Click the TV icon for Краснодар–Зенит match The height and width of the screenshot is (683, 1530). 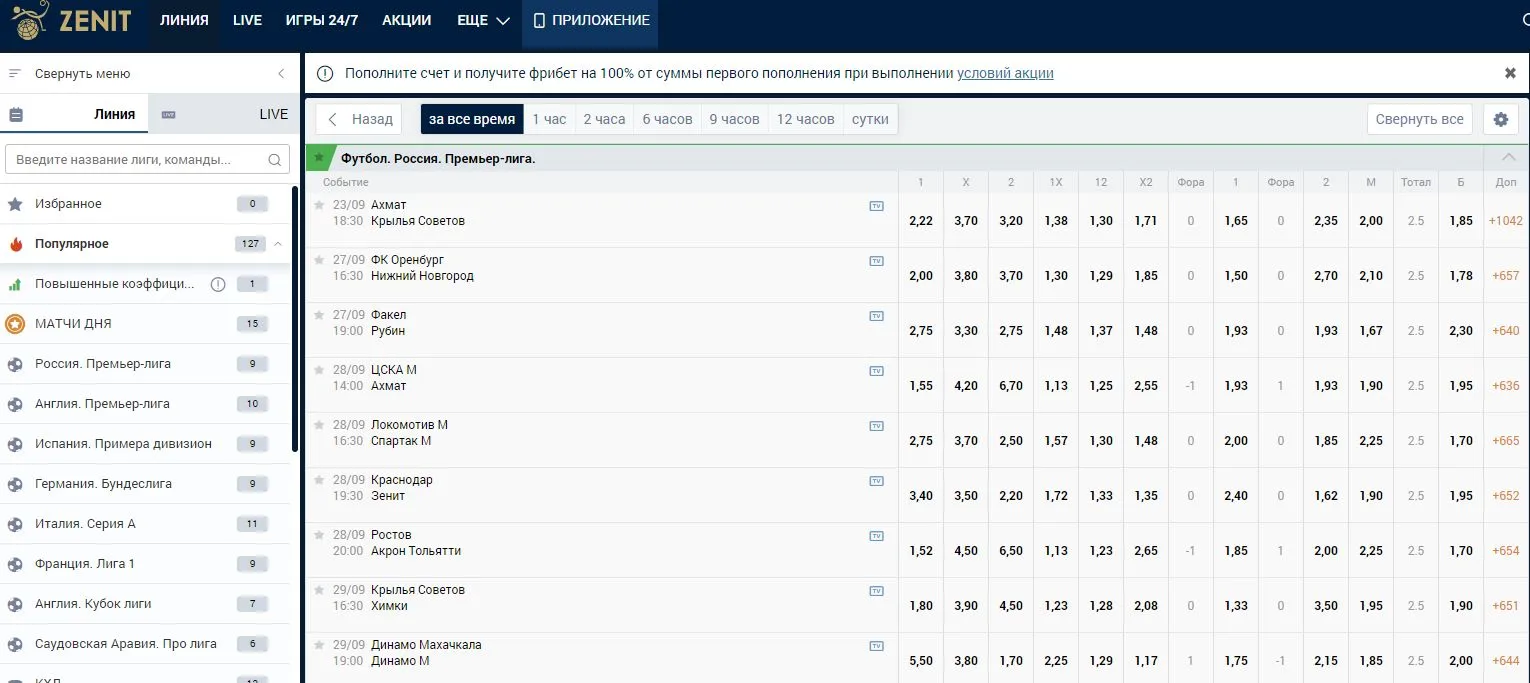click(x=876, y=481)
